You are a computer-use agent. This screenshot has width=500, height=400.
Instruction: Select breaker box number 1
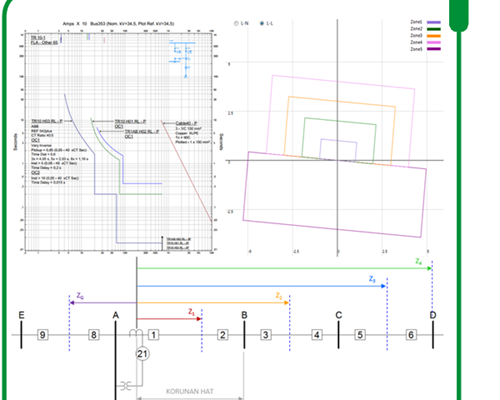(153, 335)
